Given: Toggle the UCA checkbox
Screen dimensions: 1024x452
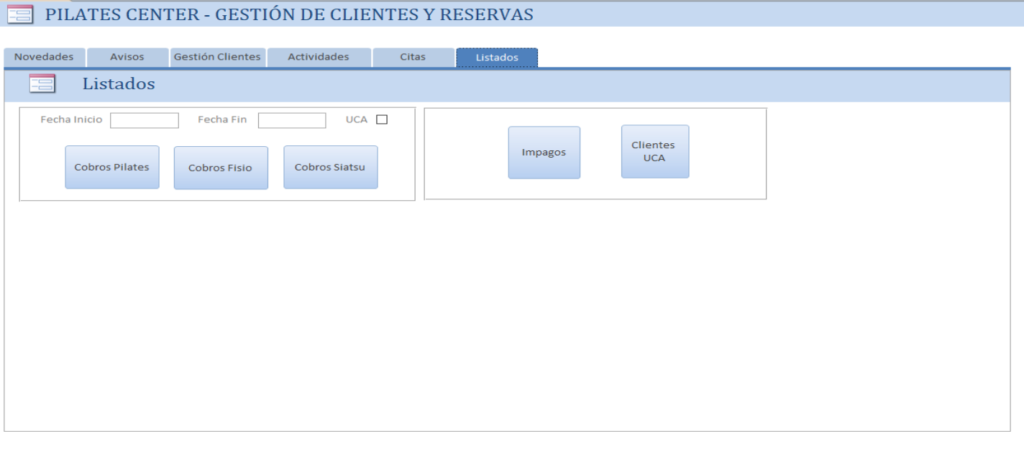Looking at the screenshot, I should click(x=381, y=120).
